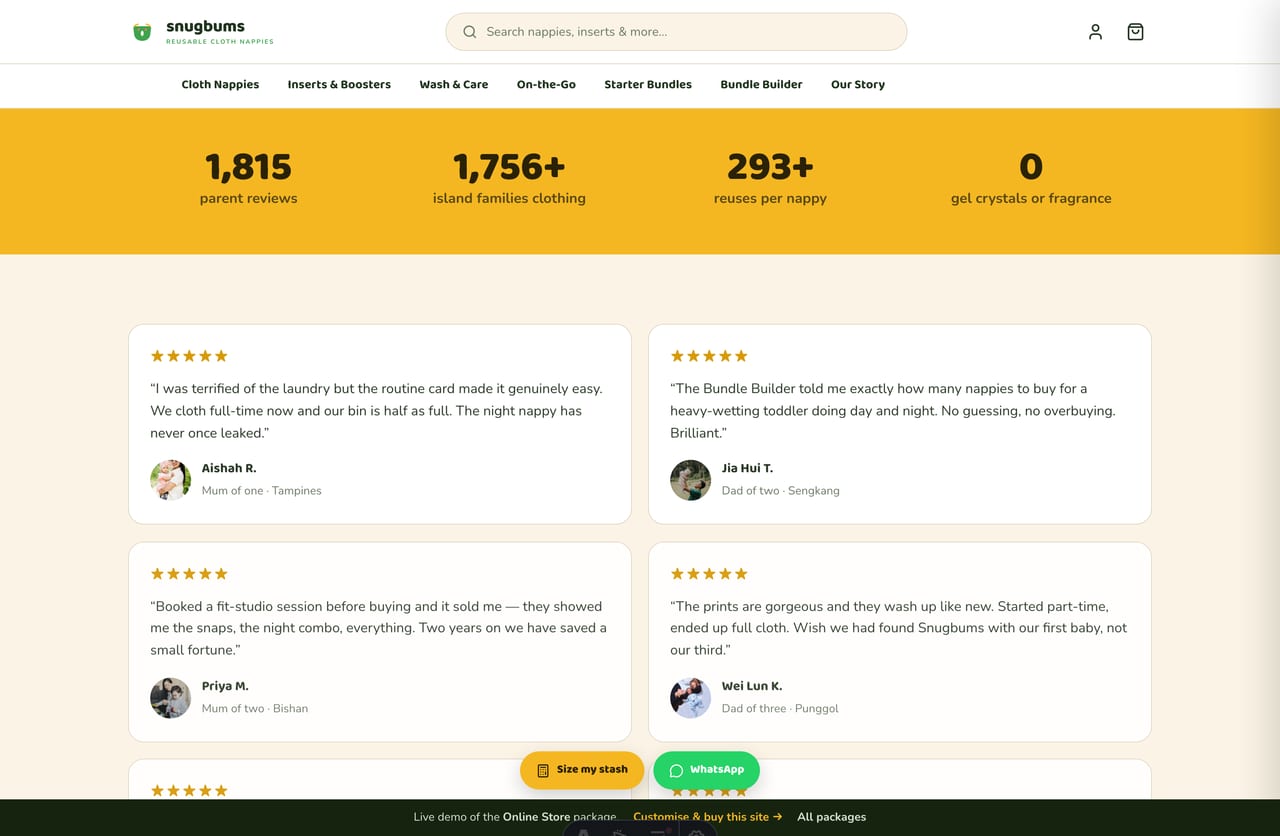The height and width of the screenshot is (836, 1280).
Task: Open the Starter Bundles menu
Action: coord(648,85)
